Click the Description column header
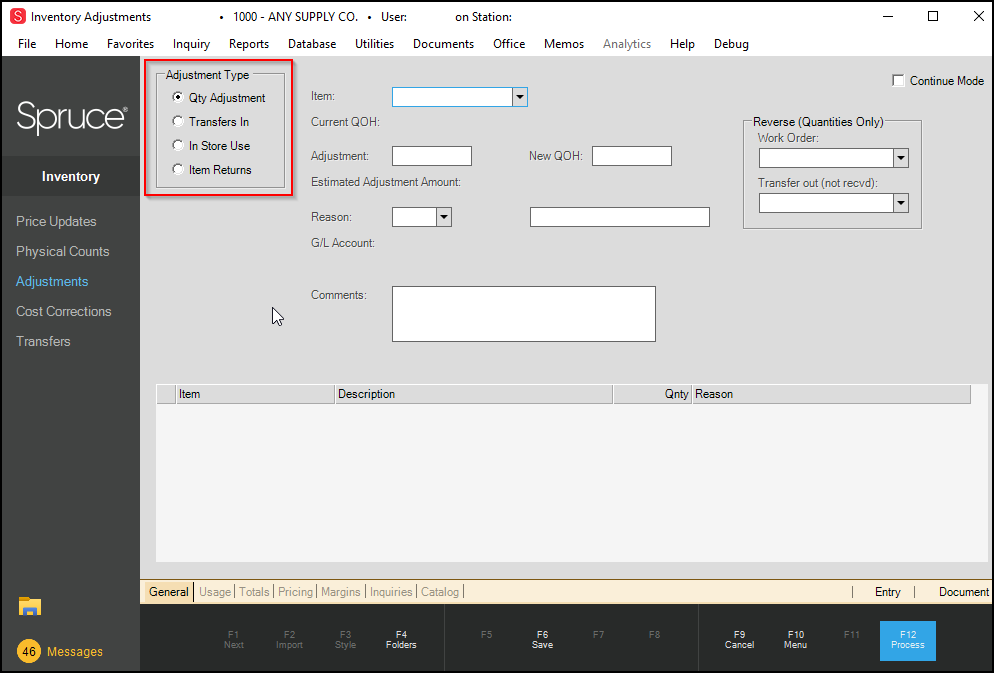The width and height of the screenshot is (994, 673). click(474, 394)
